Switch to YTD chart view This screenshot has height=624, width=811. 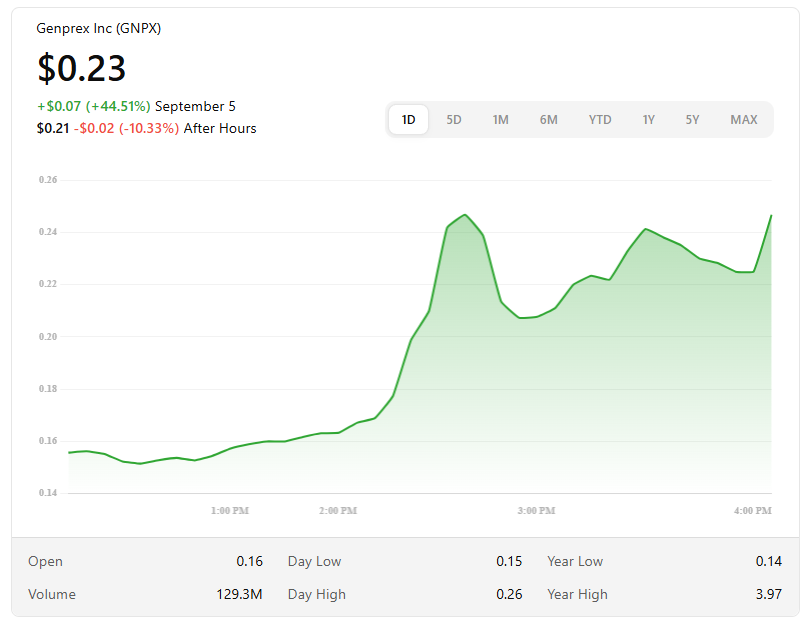(x=600, y=120)
